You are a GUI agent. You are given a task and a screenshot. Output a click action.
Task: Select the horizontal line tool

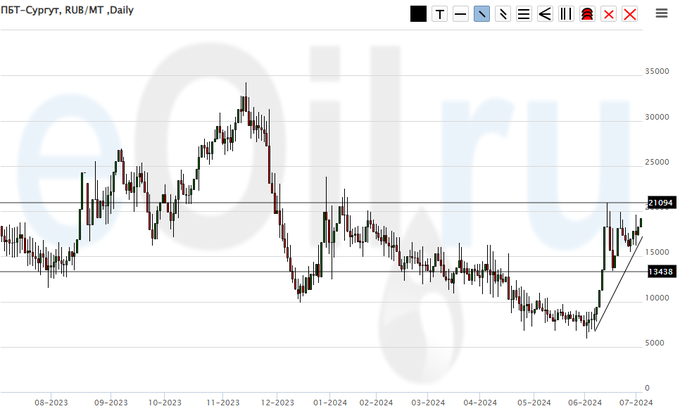click(x=460, y=14)
